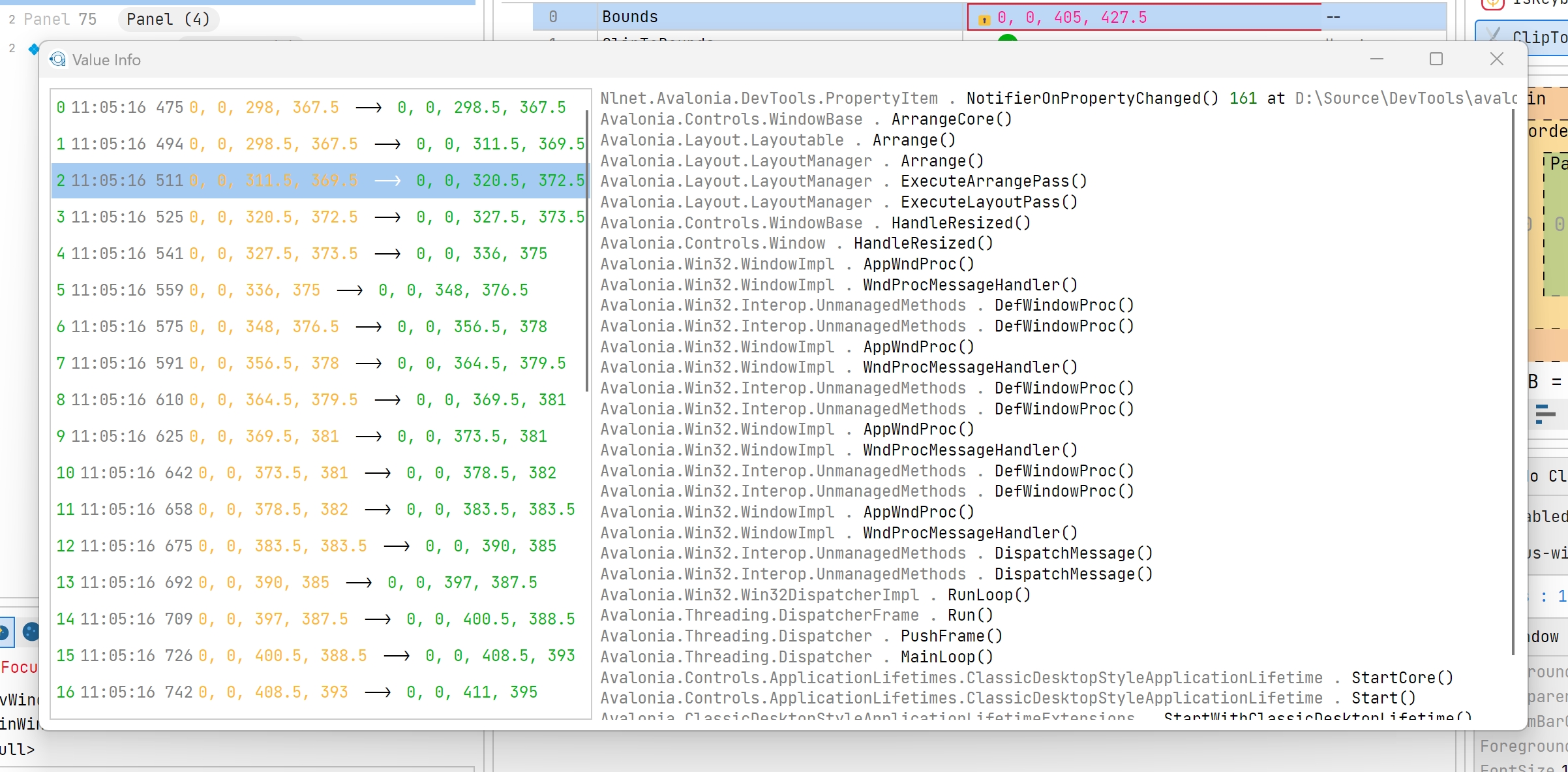The width and height of the screenshot is (1568, 772).
Task: Click the Layoutable Arrange() stack frame
Action: click(x=778, y=140)
